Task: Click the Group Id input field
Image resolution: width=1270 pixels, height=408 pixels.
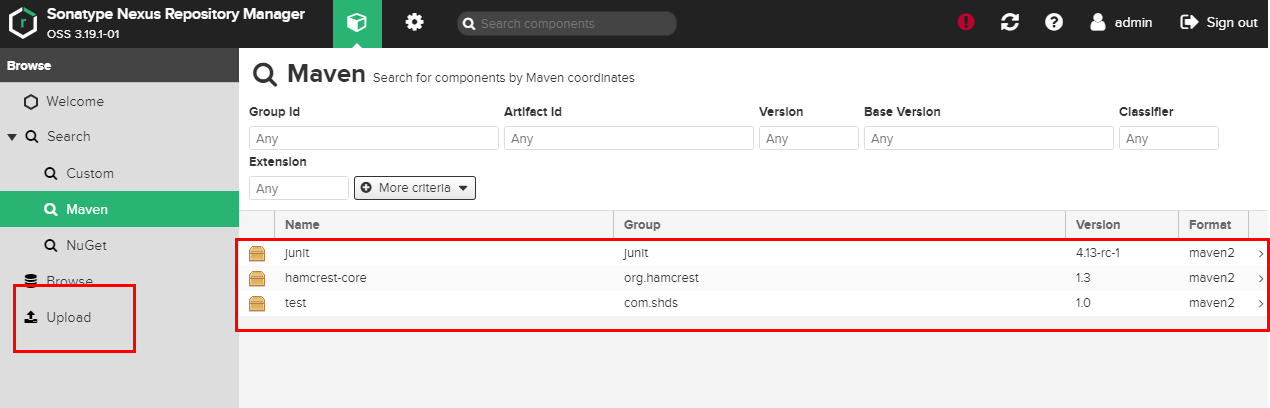Action: click(x=374, y=138)
